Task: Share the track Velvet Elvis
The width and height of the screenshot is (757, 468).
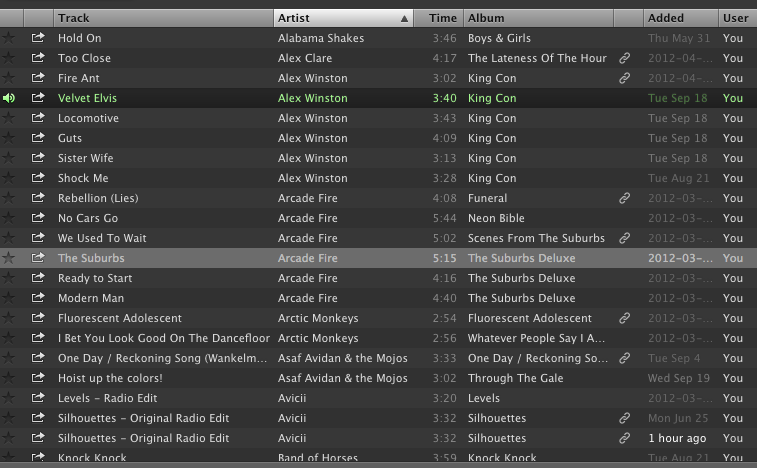Action: pyautogui.click(x=38, y=98)
